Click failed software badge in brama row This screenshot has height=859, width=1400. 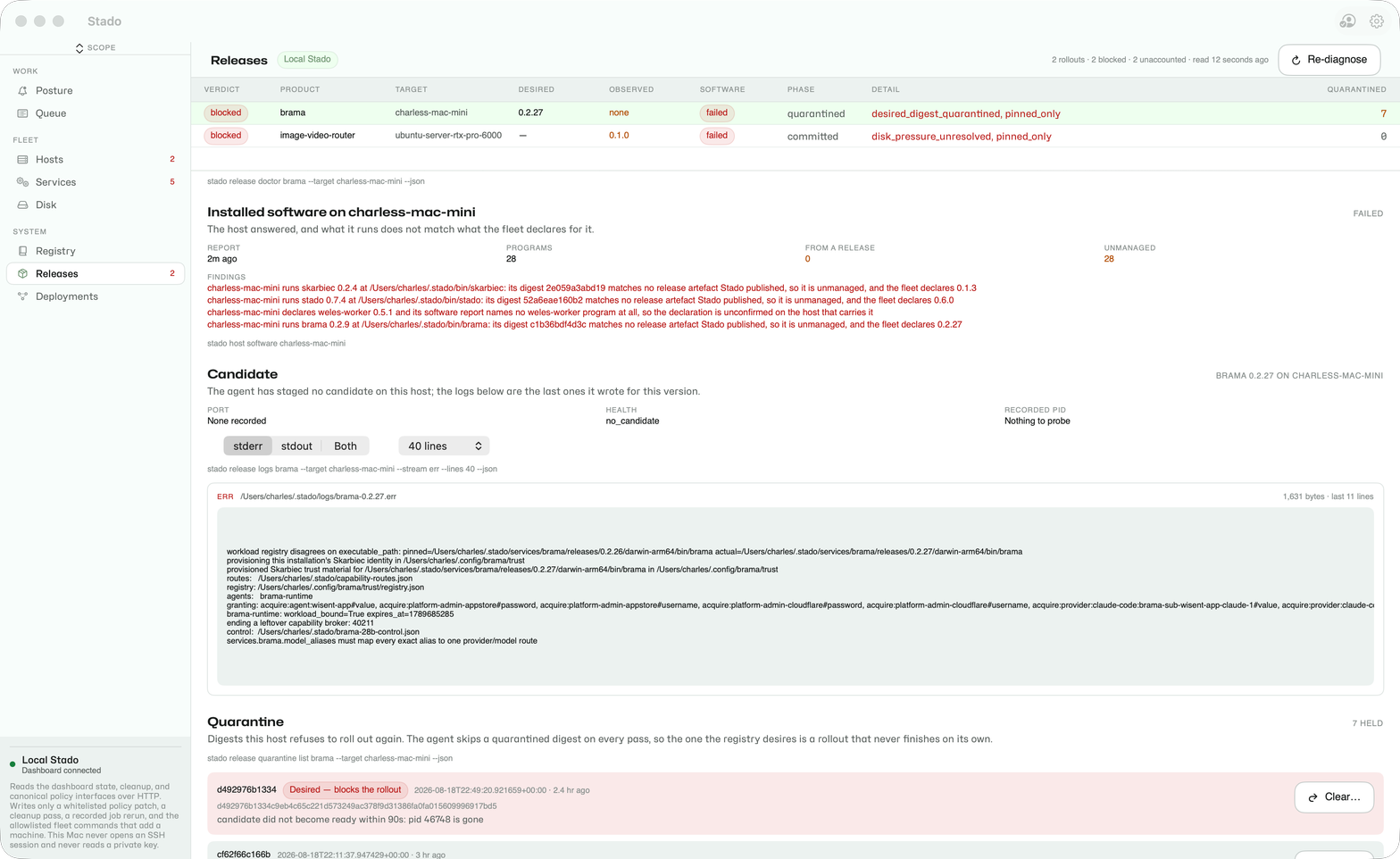[717, 113]
